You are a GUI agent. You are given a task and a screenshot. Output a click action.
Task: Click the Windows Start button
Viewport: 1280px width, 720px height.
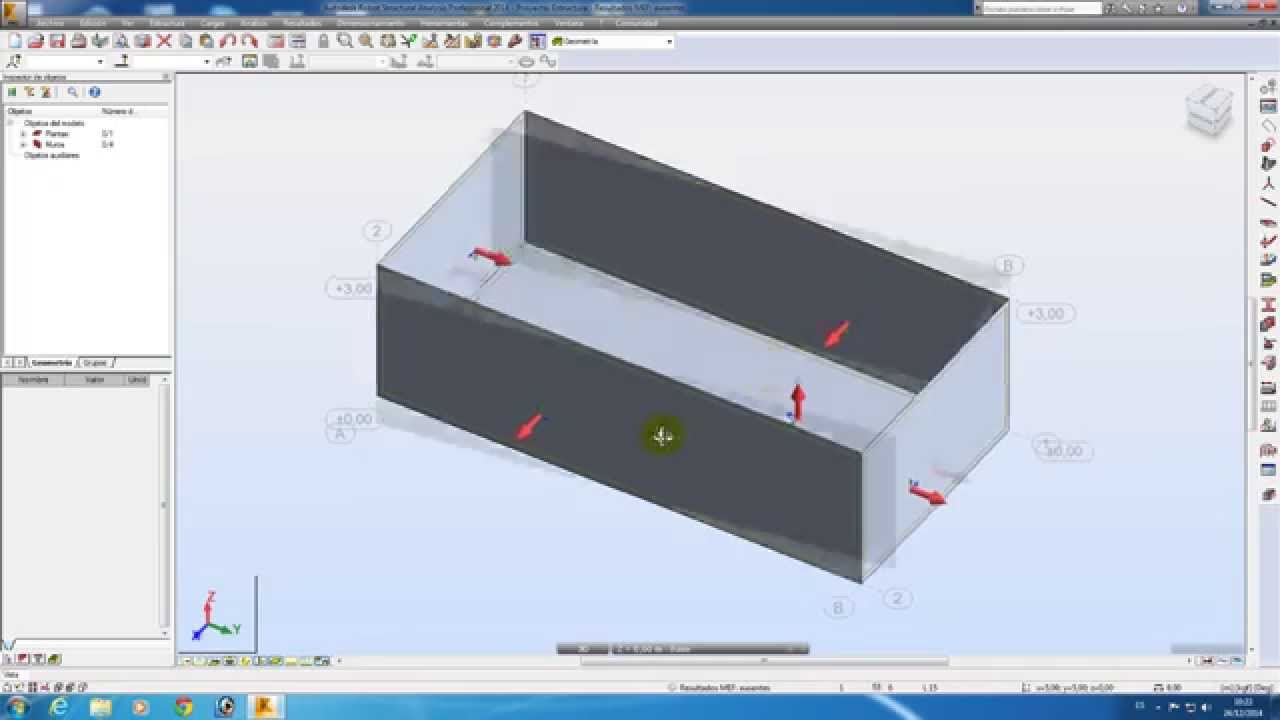(x=17, y=707)
